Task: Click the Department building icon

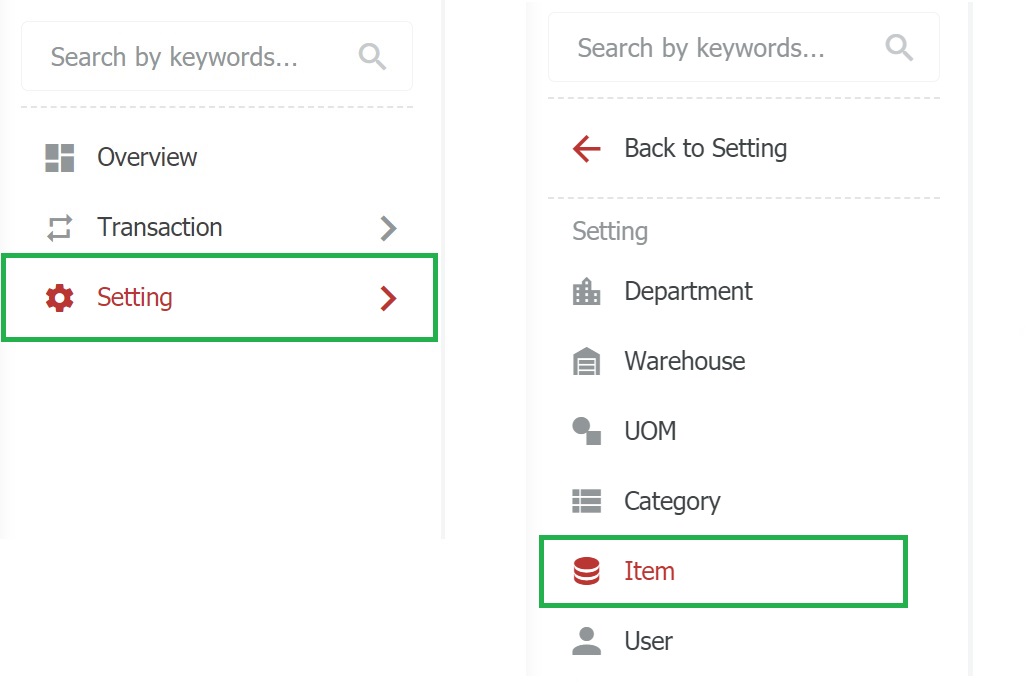Action: coord(587,292)
